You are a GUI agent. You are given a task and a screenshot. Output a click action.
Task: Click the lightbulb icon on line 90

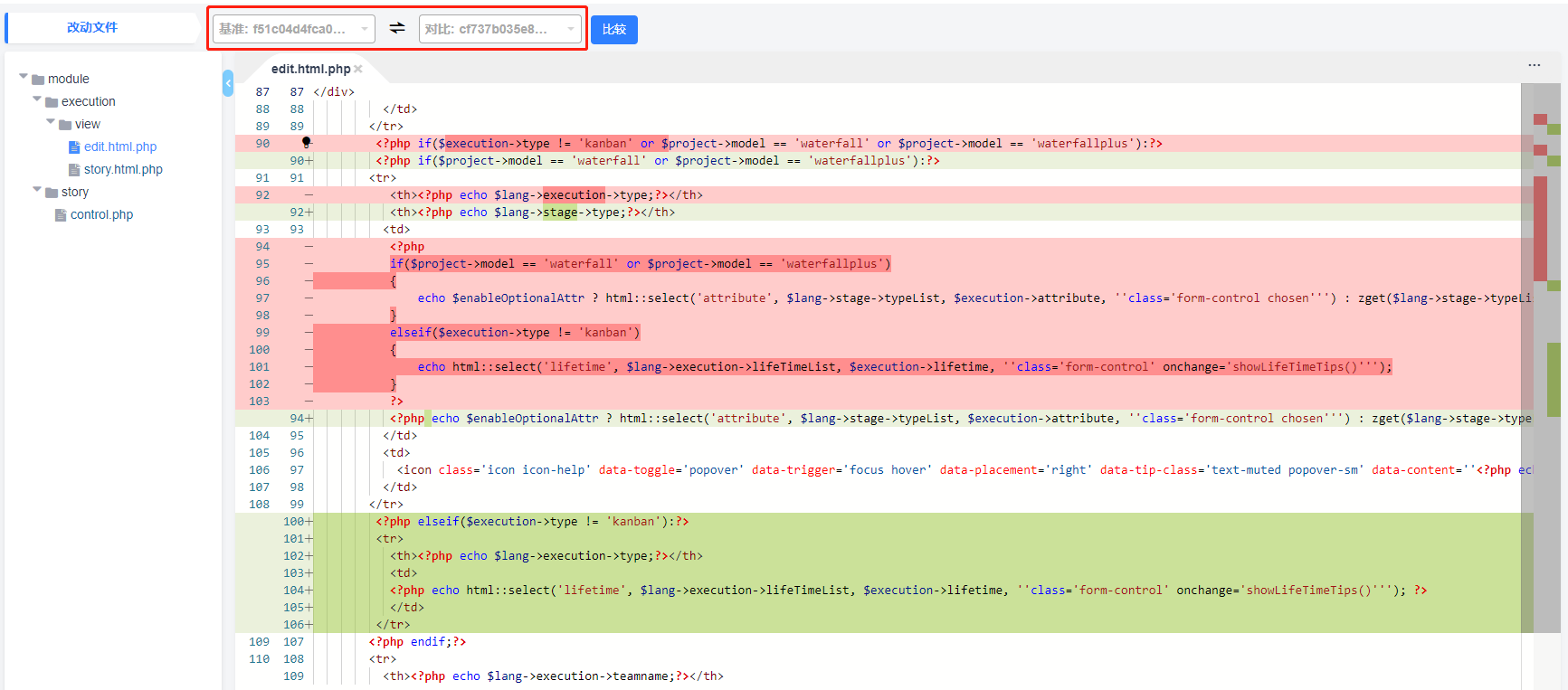pos(306,142)
